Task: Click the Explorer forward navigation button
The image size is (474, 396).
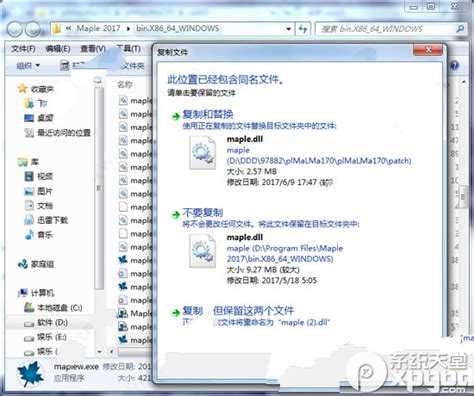Action: [x=33, y=29]
